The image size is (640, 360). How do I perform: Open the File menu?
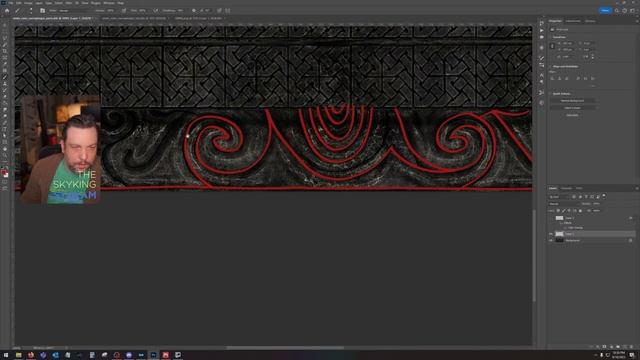coord(11,3)
